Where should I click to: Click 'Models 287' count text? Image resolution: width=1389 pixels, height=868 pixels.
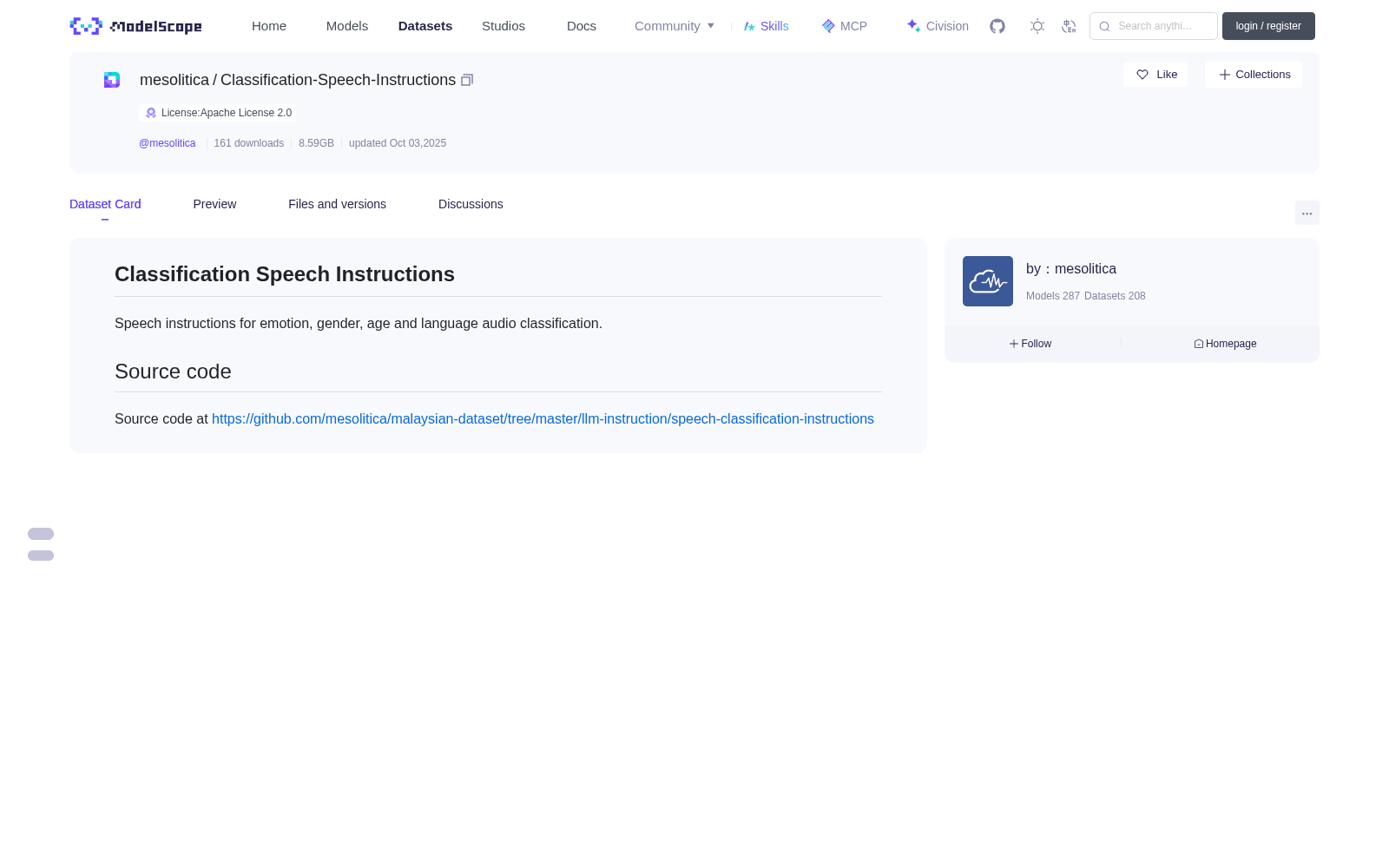1053,296
